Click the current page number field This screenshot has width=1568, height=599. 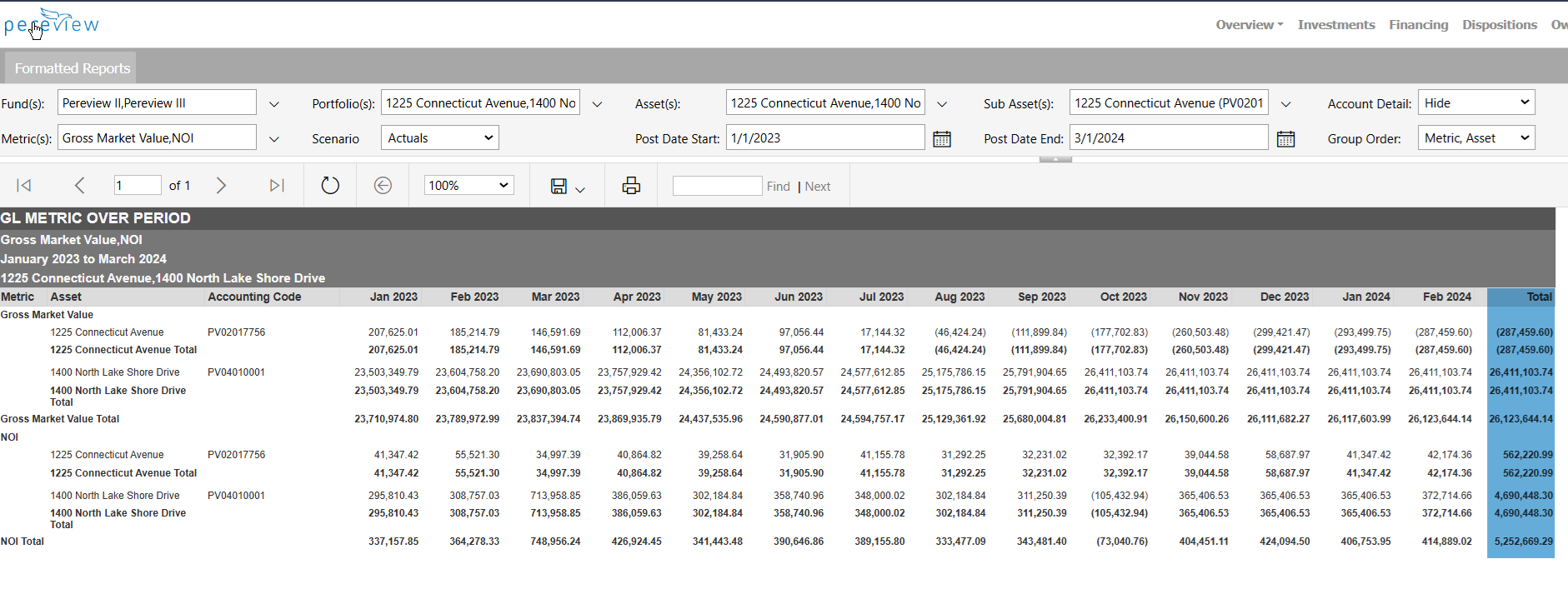point(137,186)
